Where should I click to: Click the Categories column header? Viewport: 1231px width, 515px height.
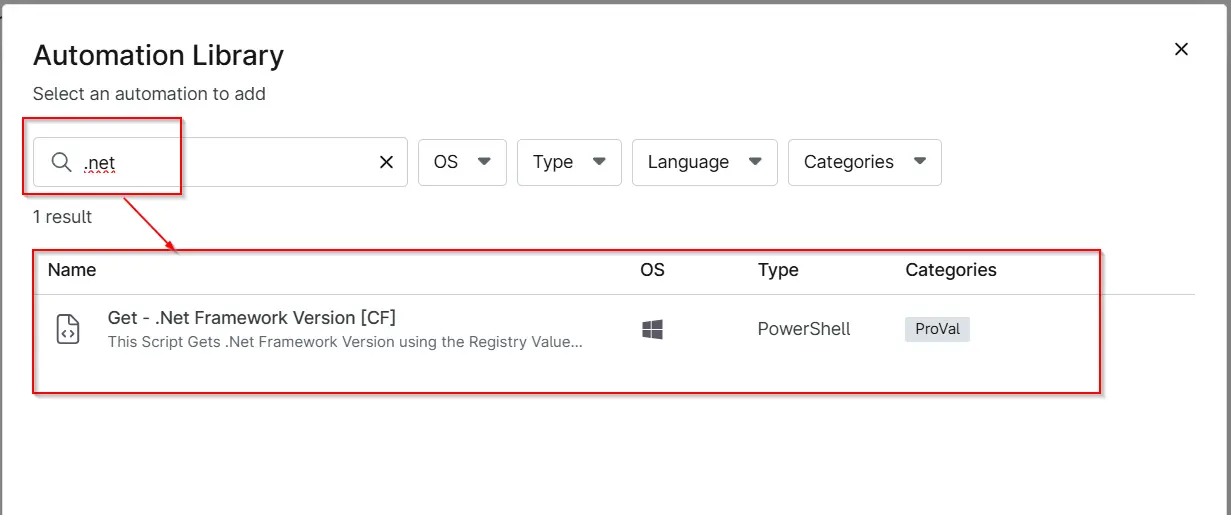pyautogui.click(x=951, y=270)
